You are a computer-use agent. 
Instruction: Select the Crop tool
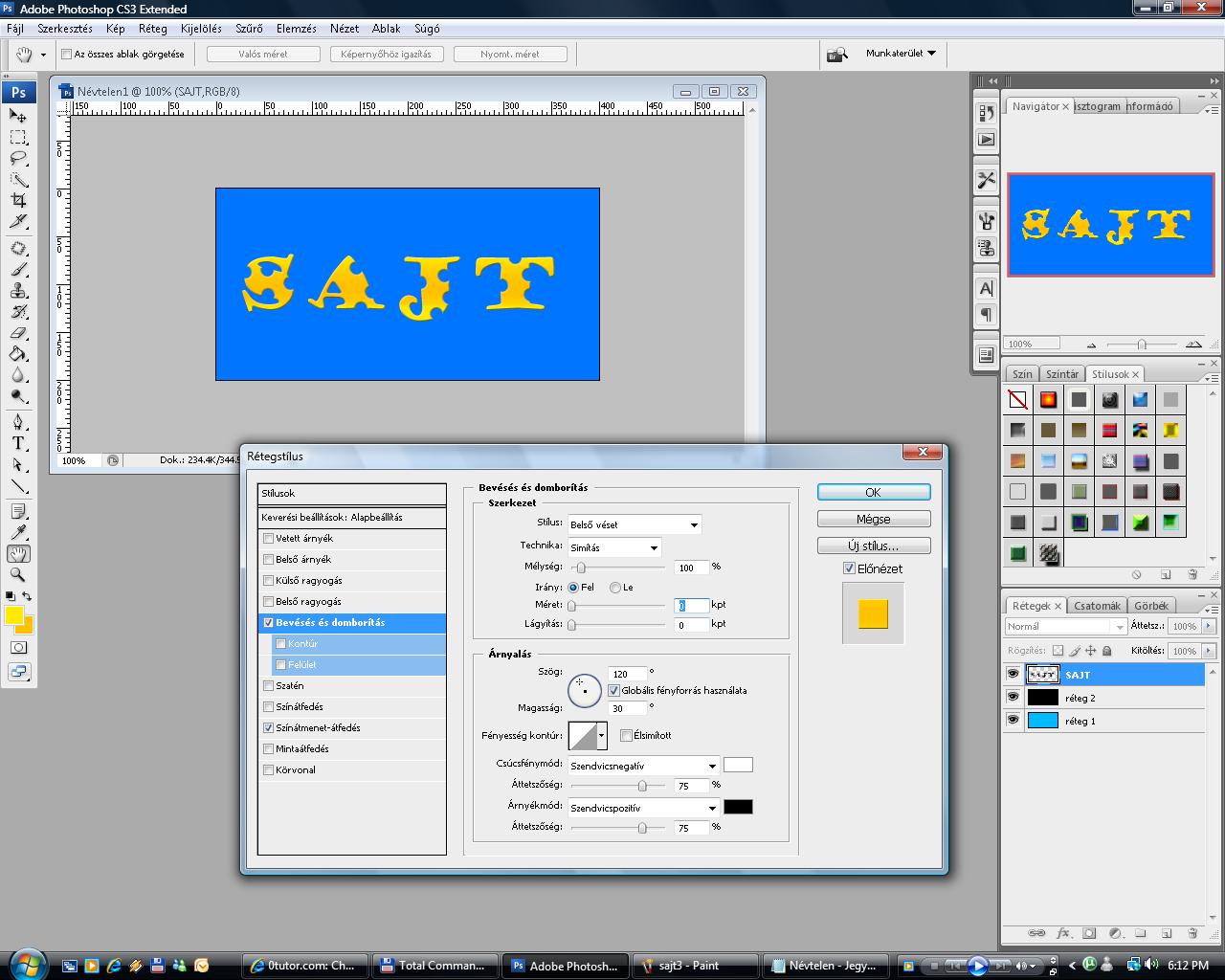(x=18, y=200)
